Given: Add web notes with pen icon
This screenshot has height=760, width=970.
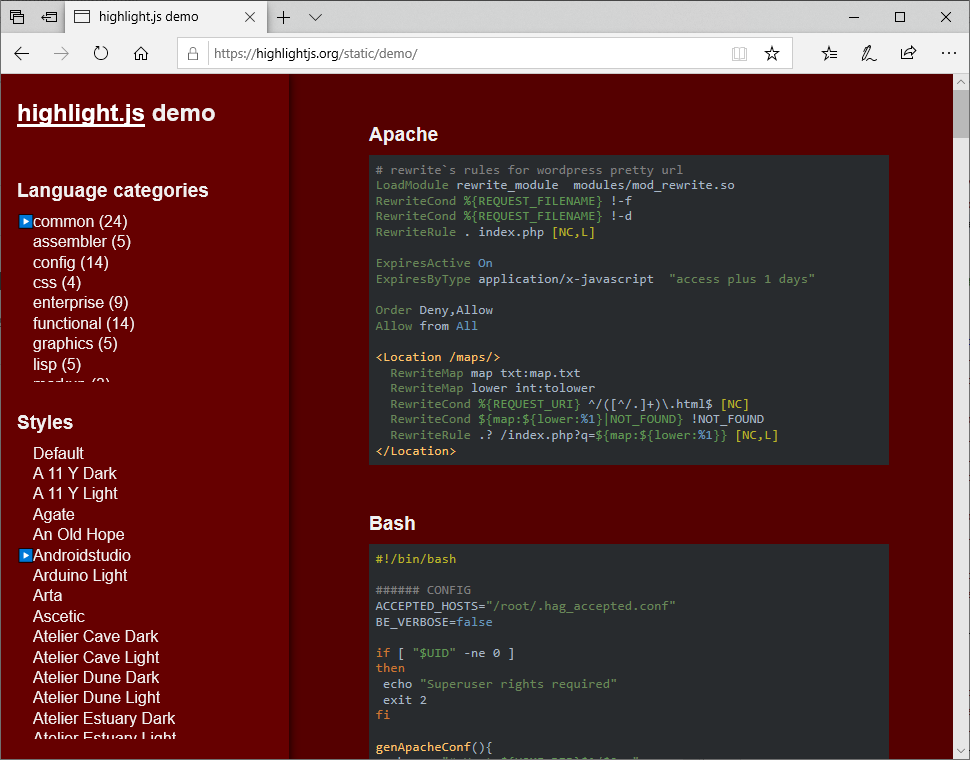Looking at the screenshot, I should [x=869, y=54].
